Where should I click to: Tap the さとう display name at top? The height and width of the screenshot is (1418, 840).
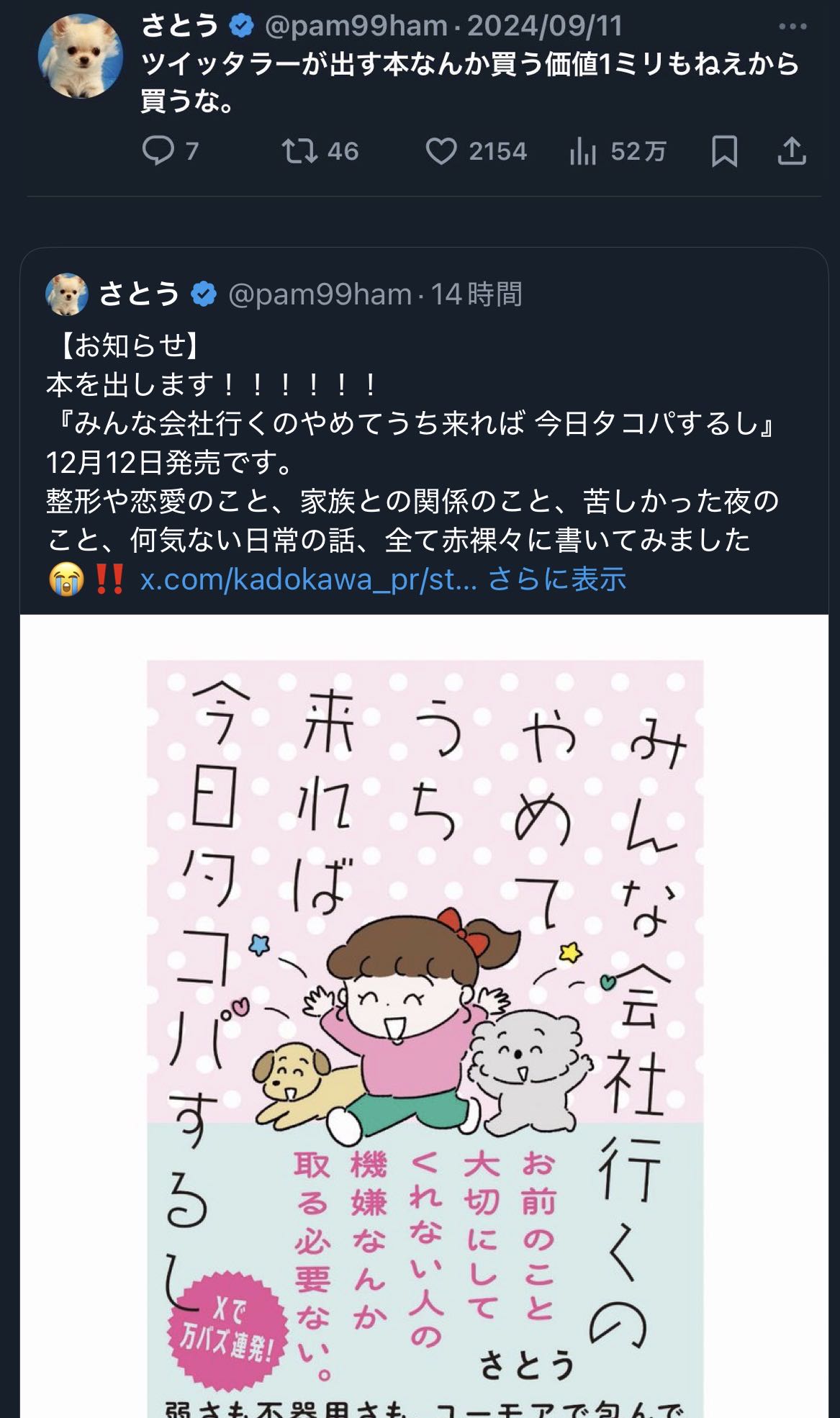click(180, 27)
